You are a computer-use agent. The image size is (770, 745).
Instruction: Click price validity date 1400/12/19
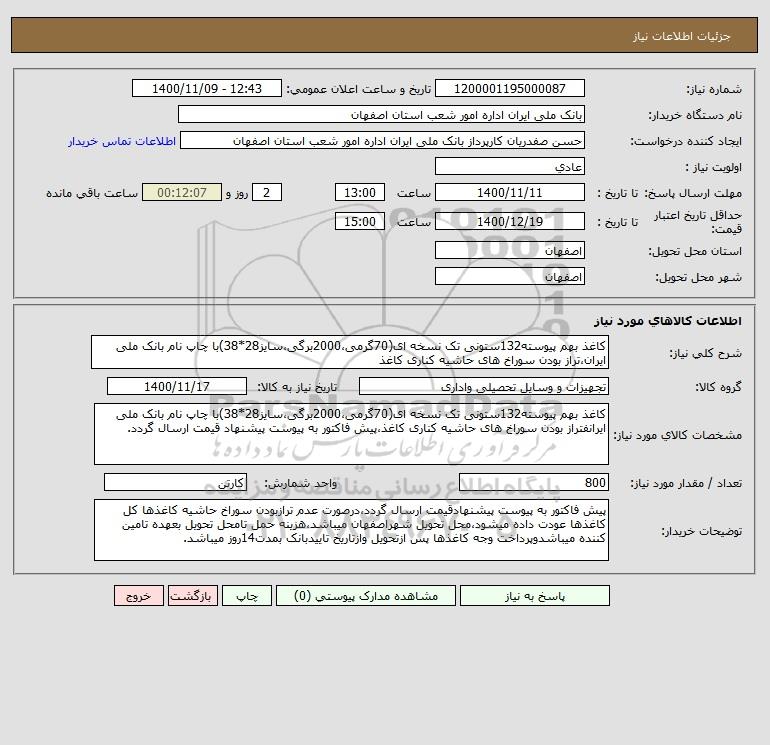coord(510,221)
